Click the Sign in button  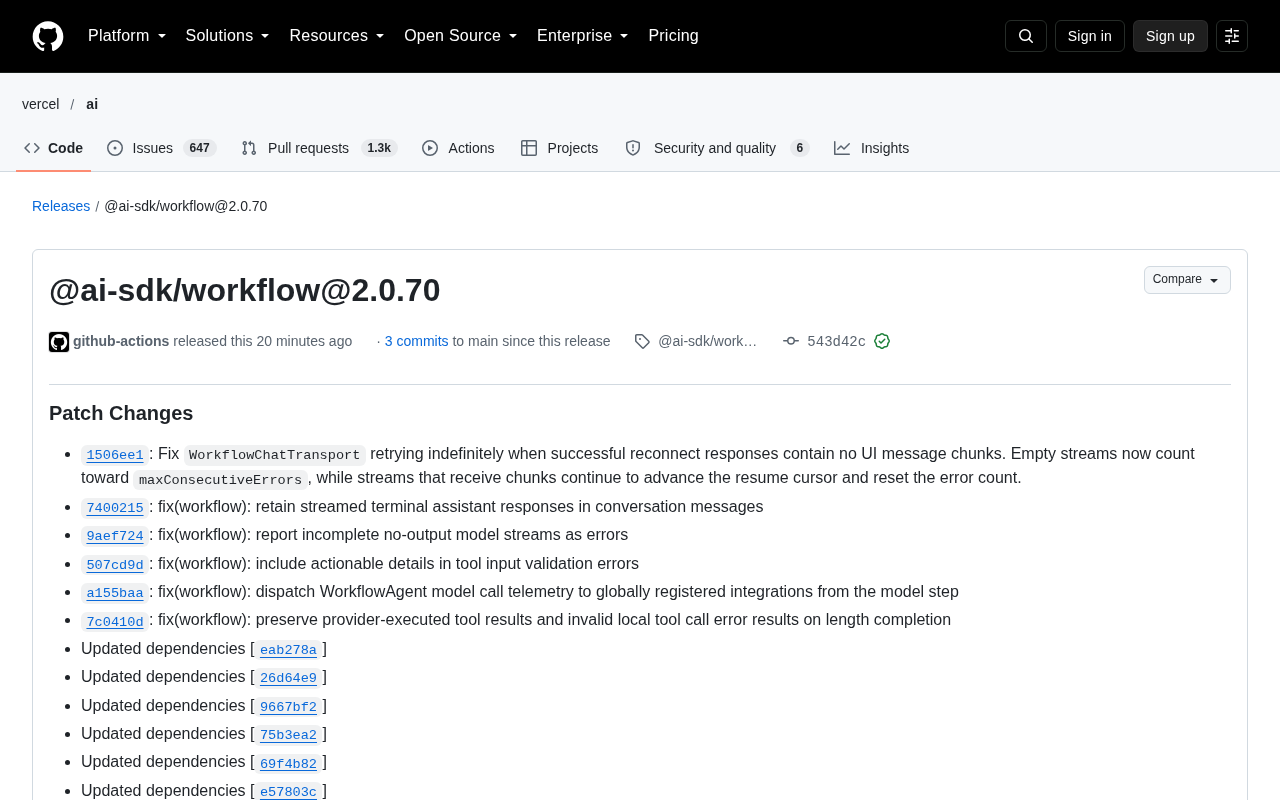(x=1090, y=36)
